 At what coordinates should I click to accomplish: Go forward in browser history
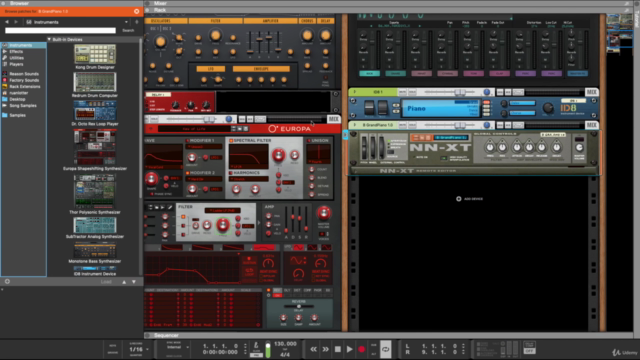(x=16, y=22)
